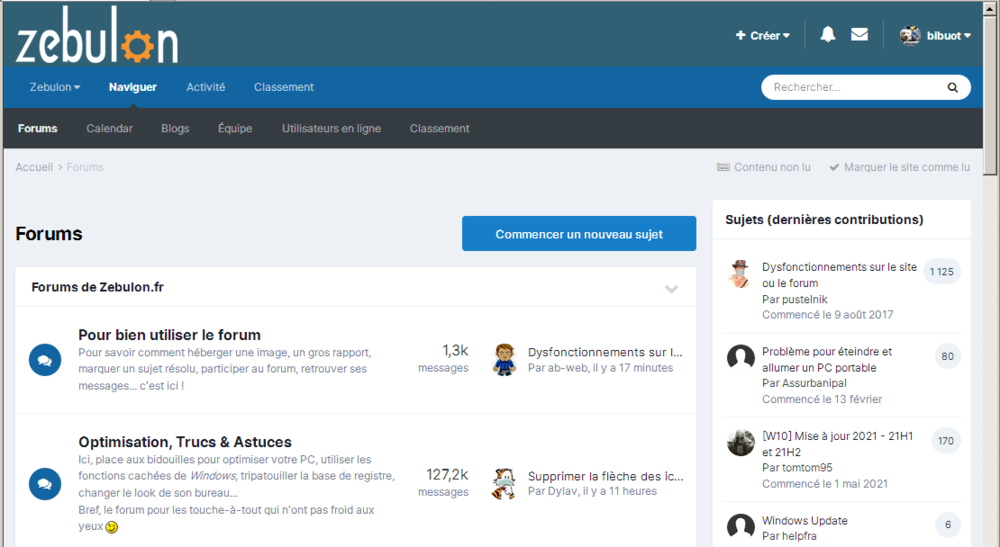Screen dimensions: 1000x547
Task: Open the blbuot user account menu
Action: click(x=935, y=36)
